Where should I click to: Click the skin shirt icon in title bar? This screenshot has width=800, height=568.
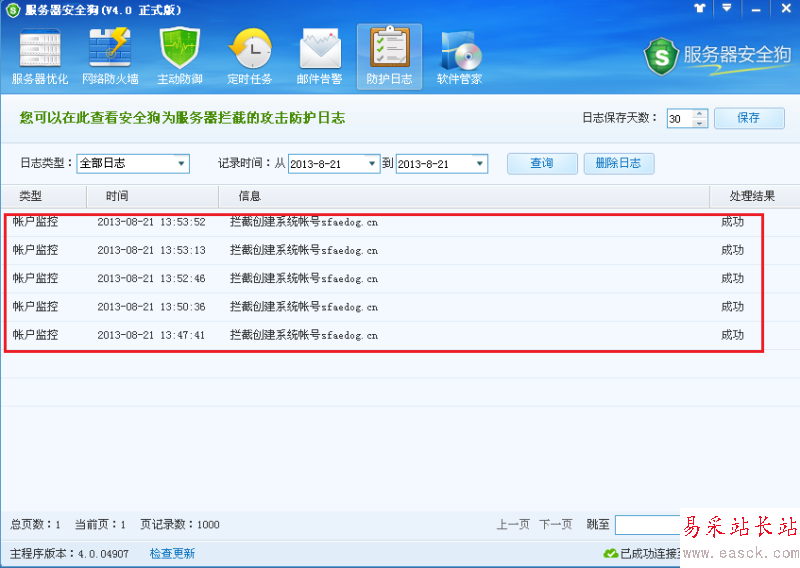tap(699, 8)
